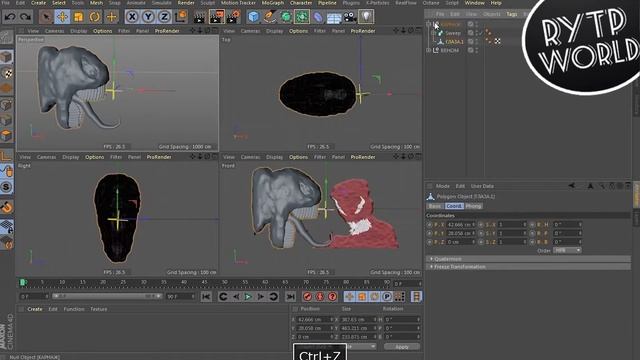Open the Render menu
Screen dimensions: 640x360
186,3
